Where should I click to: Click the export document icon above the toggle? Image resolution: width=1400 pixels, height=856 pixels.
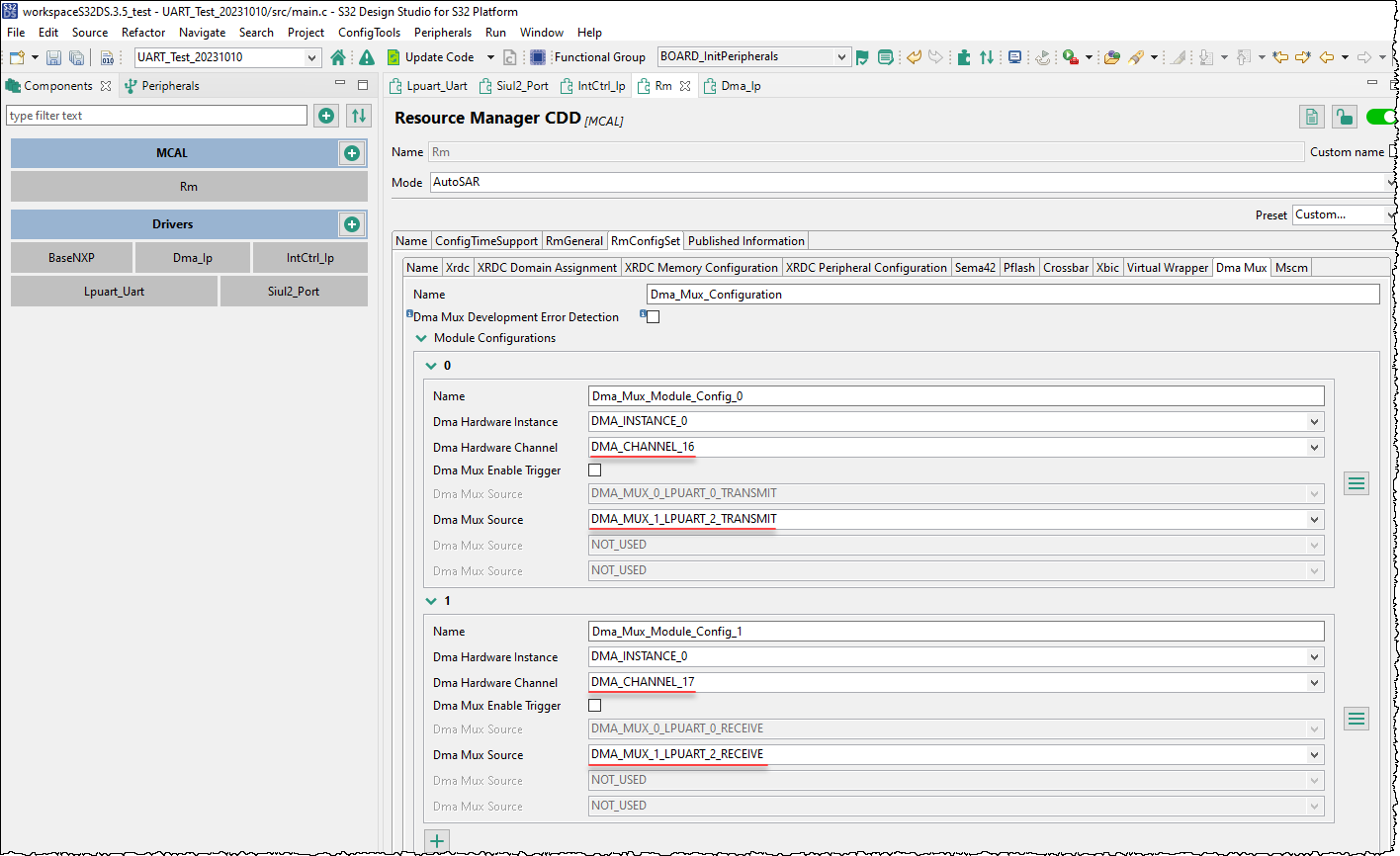pos(1311,117)
